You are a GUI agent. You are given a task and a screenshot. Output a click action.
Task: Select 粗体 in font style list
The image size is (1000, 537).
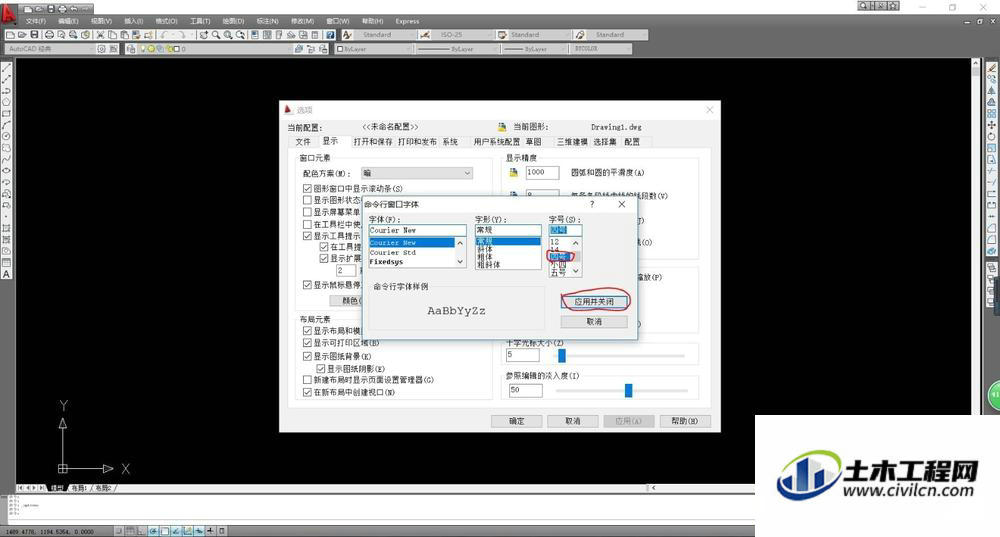tap(485, 257)
